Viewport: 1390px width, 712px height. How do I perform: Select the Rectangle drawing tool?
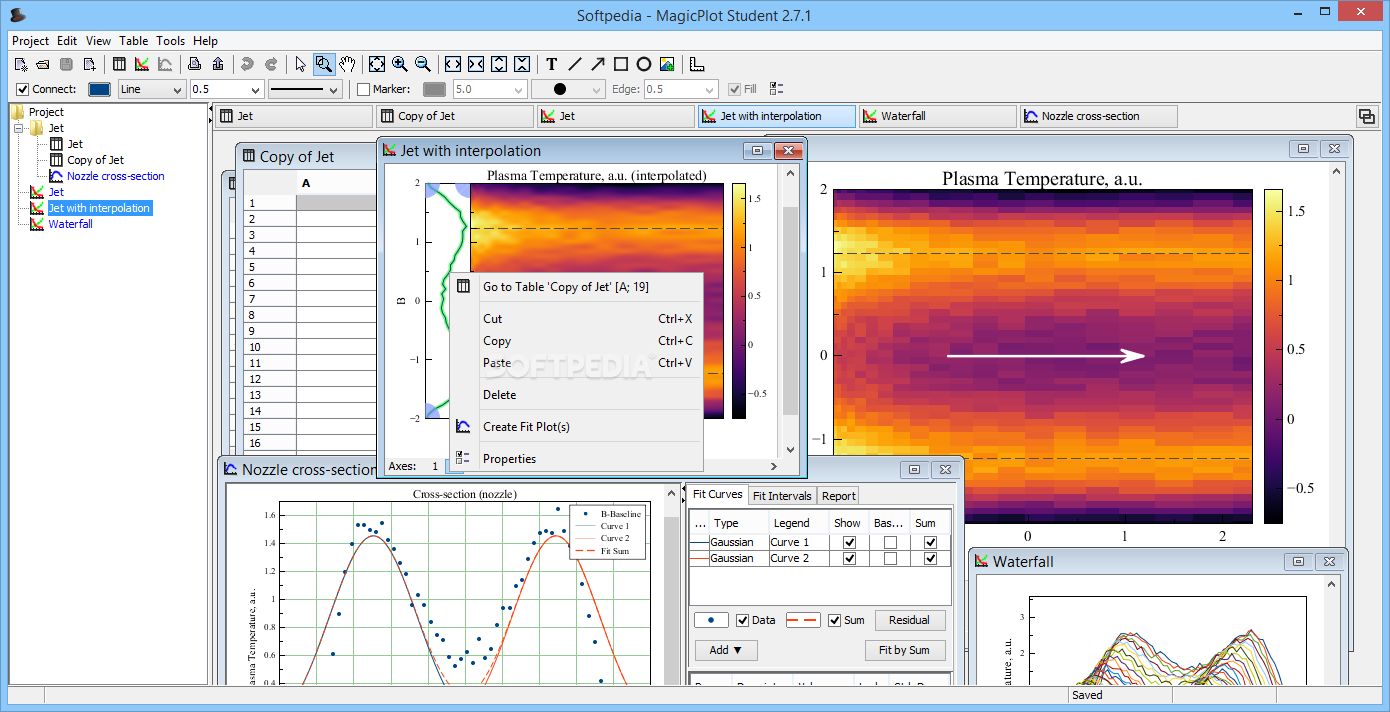(x=620, y=64)
